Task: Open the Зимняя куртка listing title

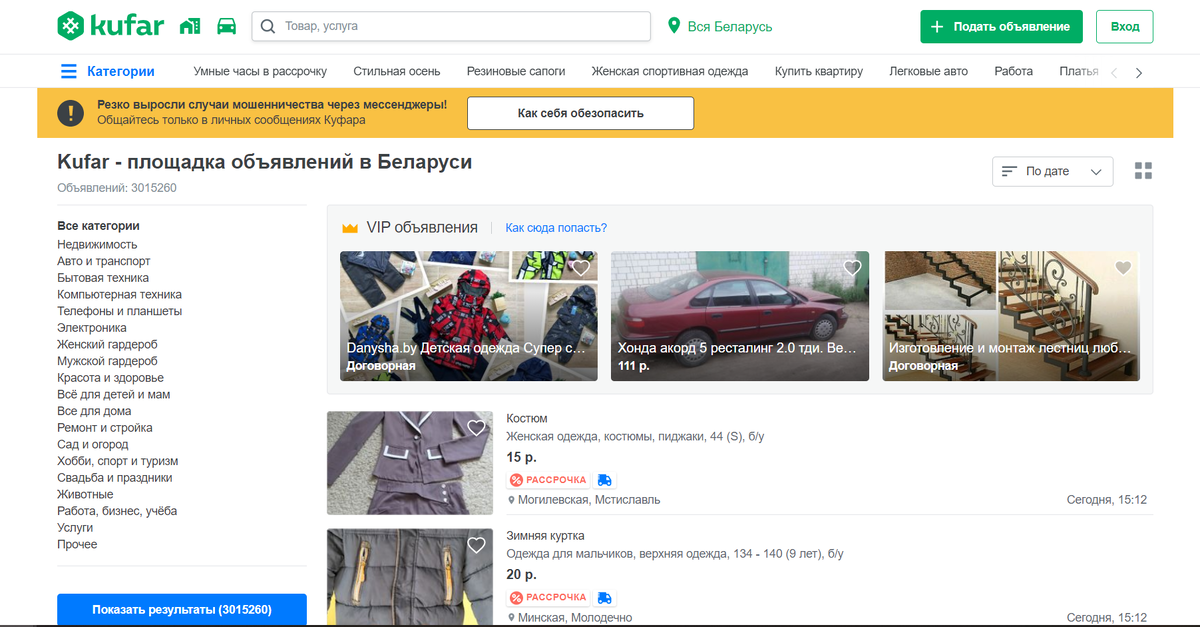Action: pyautogui.click(x=545, y=536)
